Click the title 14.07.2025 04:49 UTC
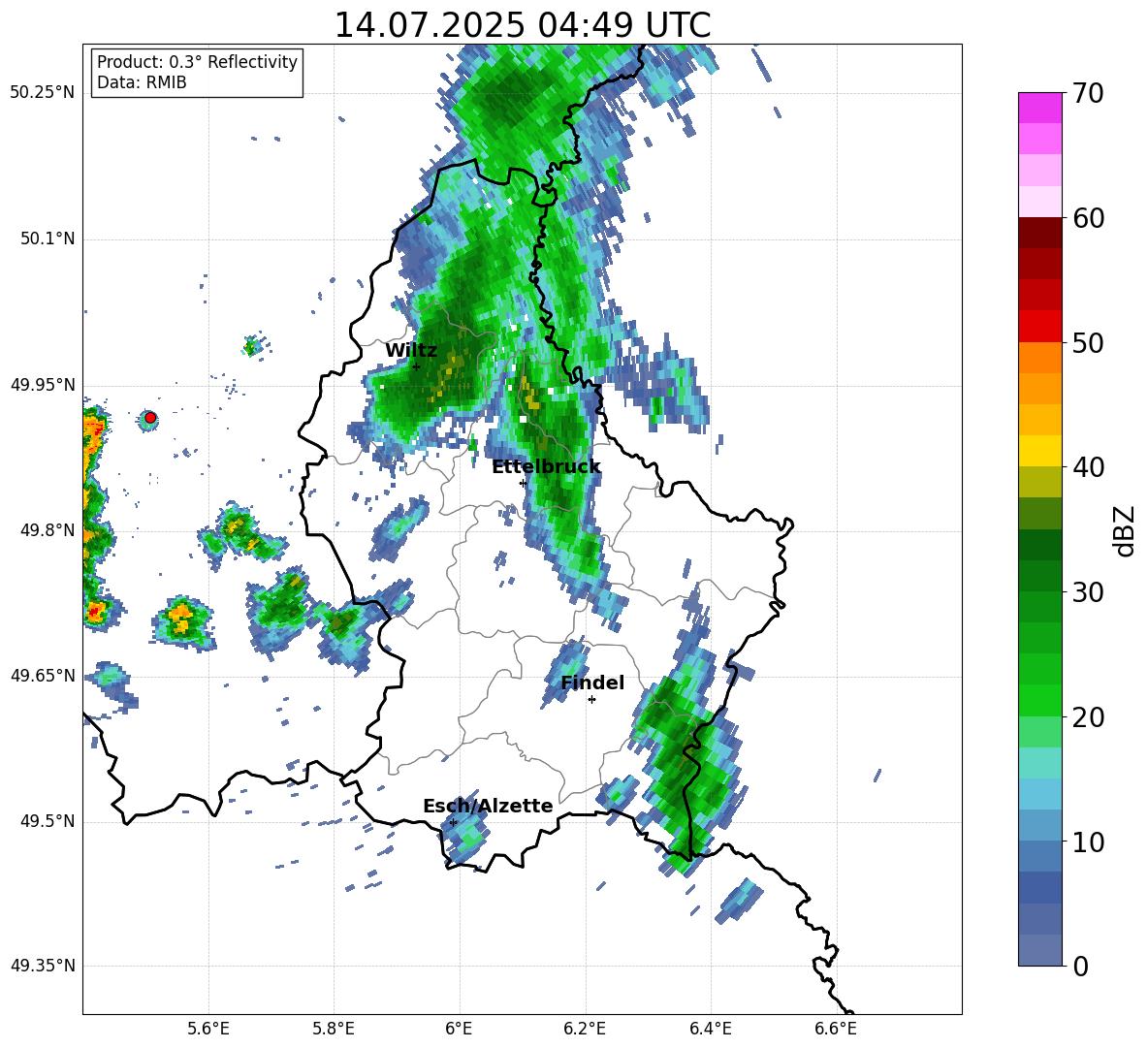 523,25
